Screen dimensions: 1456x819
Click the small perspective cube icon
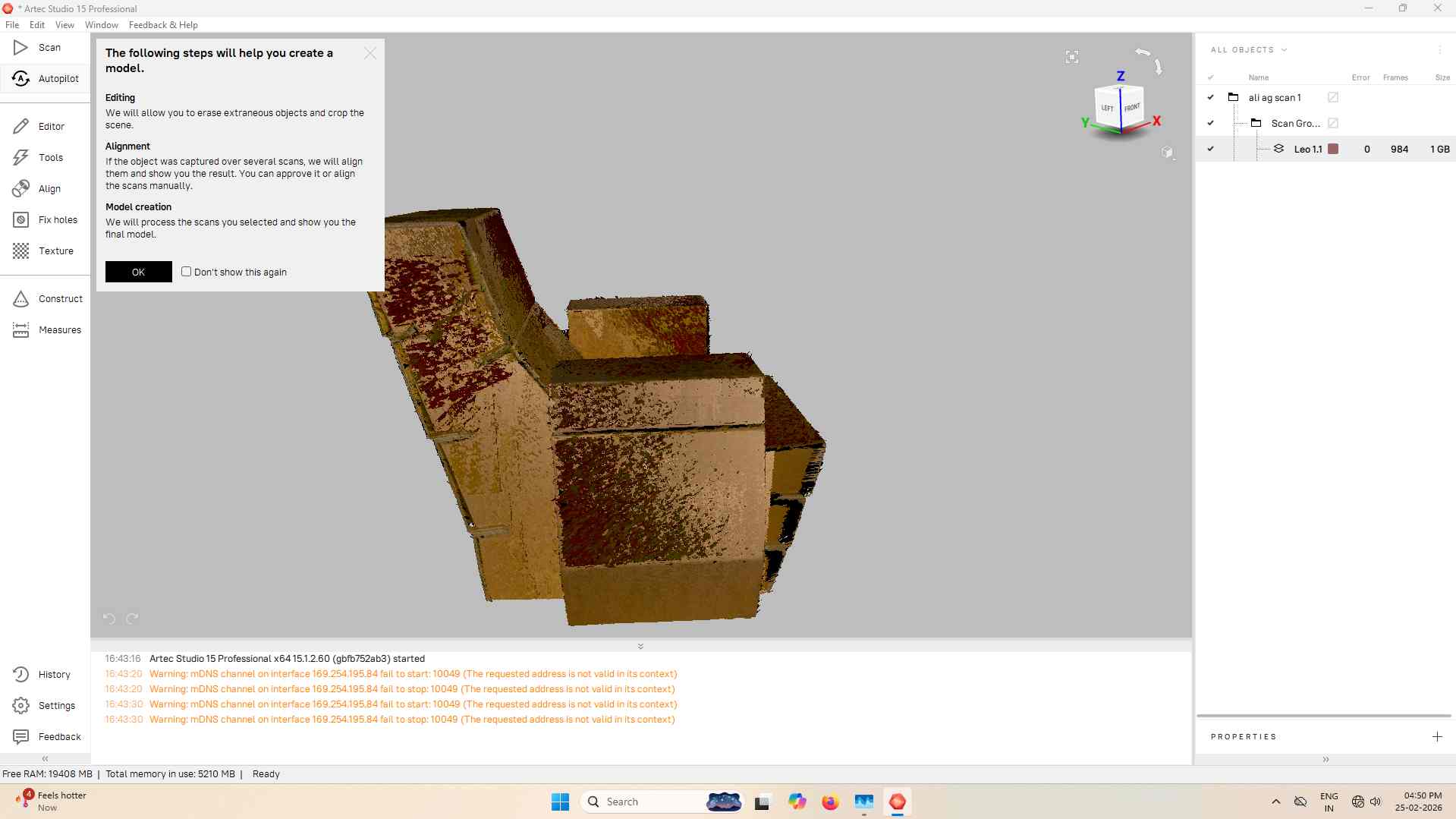tap(1168, 153)
